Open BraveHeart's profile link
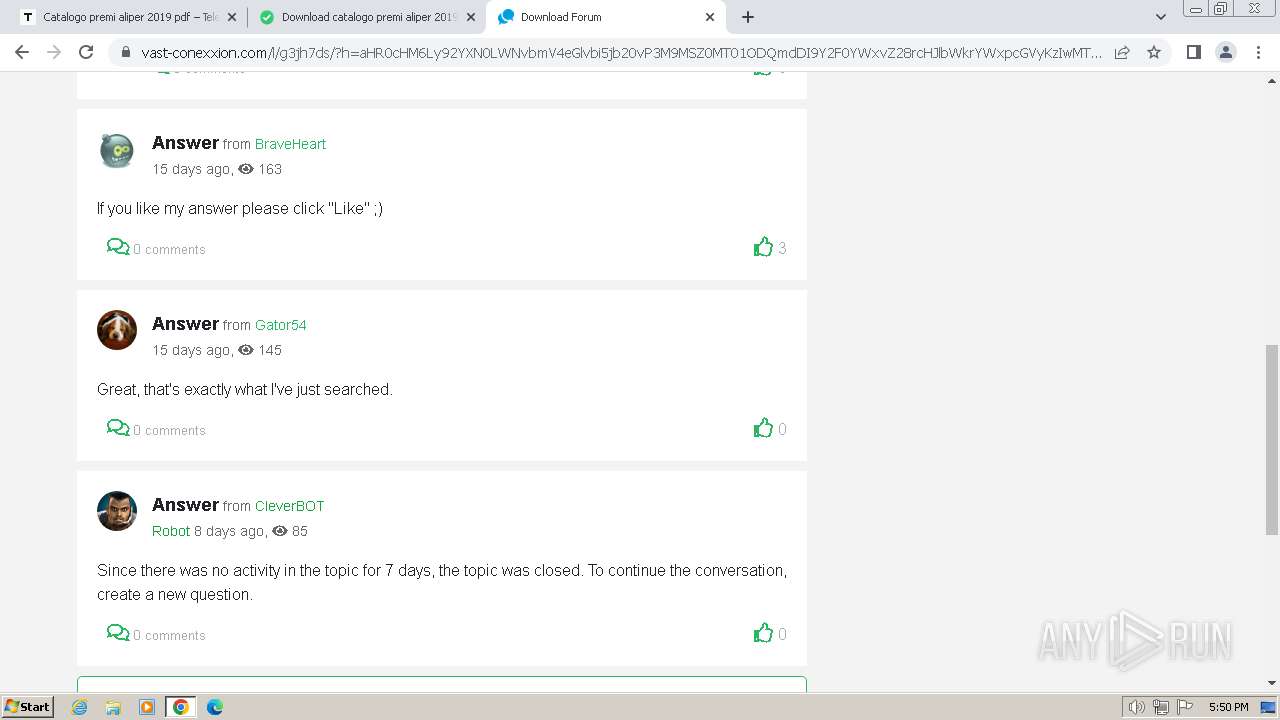 point(290,144)
